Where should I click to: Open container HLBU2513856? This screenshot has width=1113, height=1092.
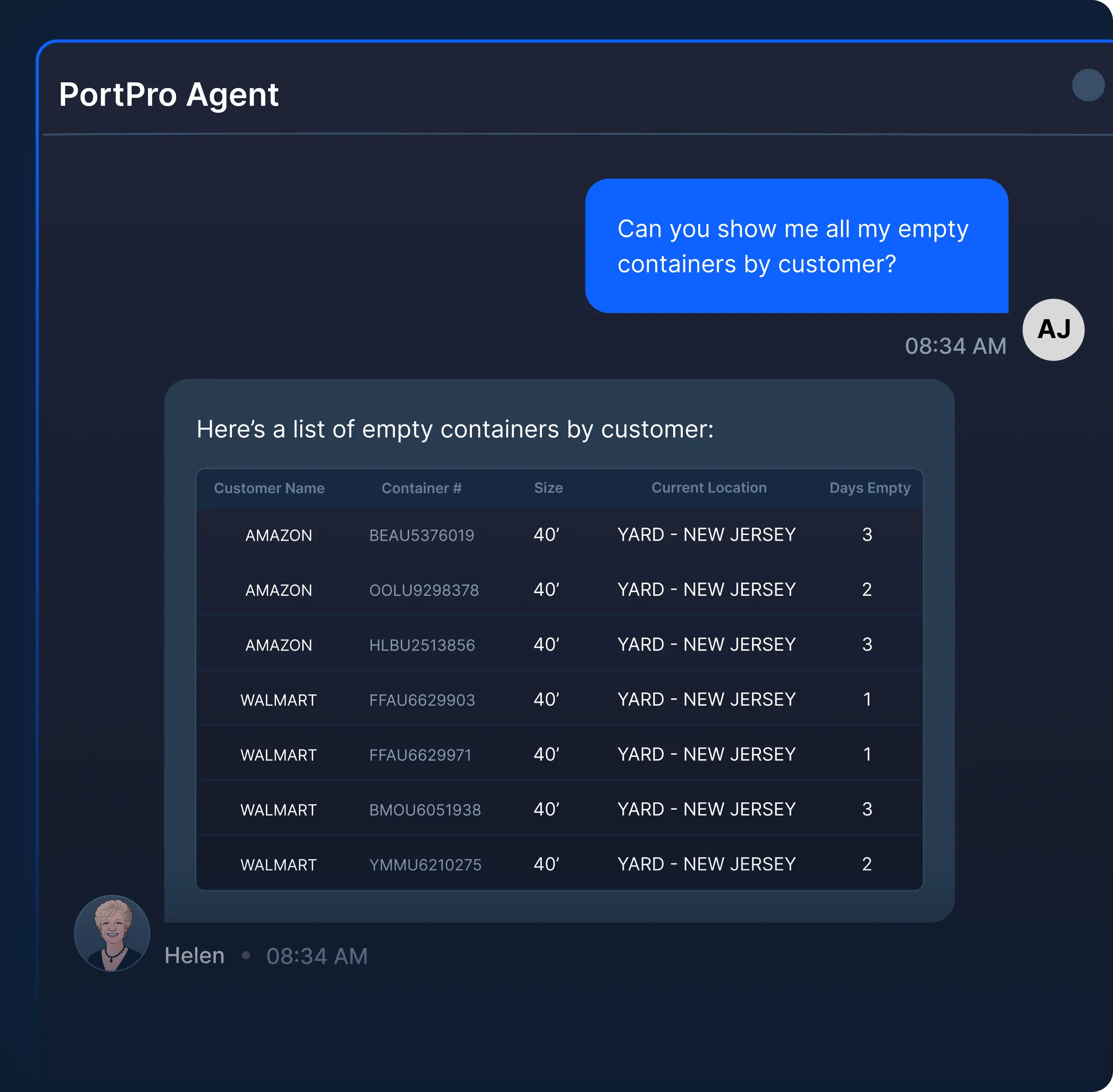(422, 645)
